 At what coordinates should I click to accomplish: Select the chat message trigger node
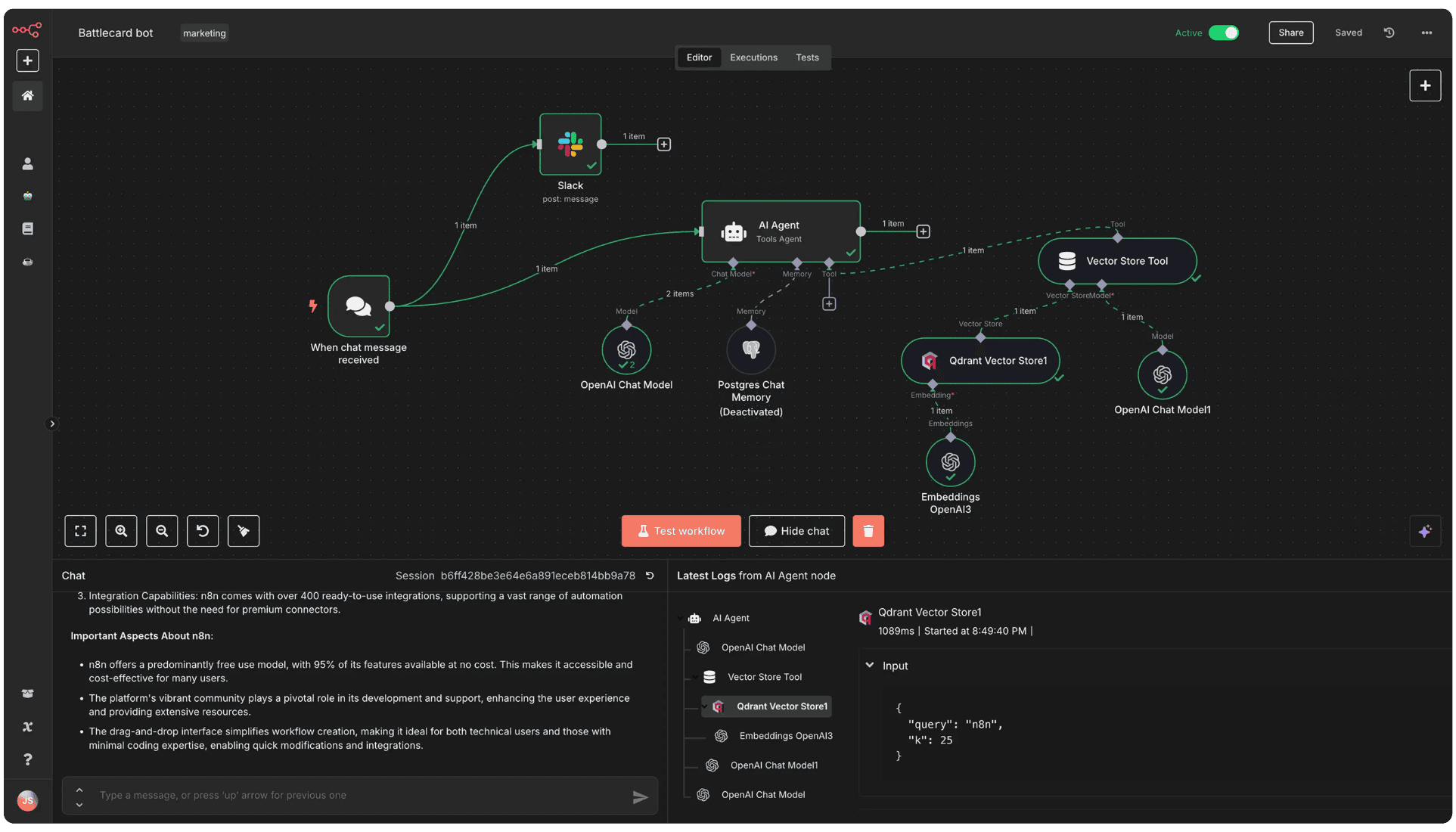pos(359,306)
